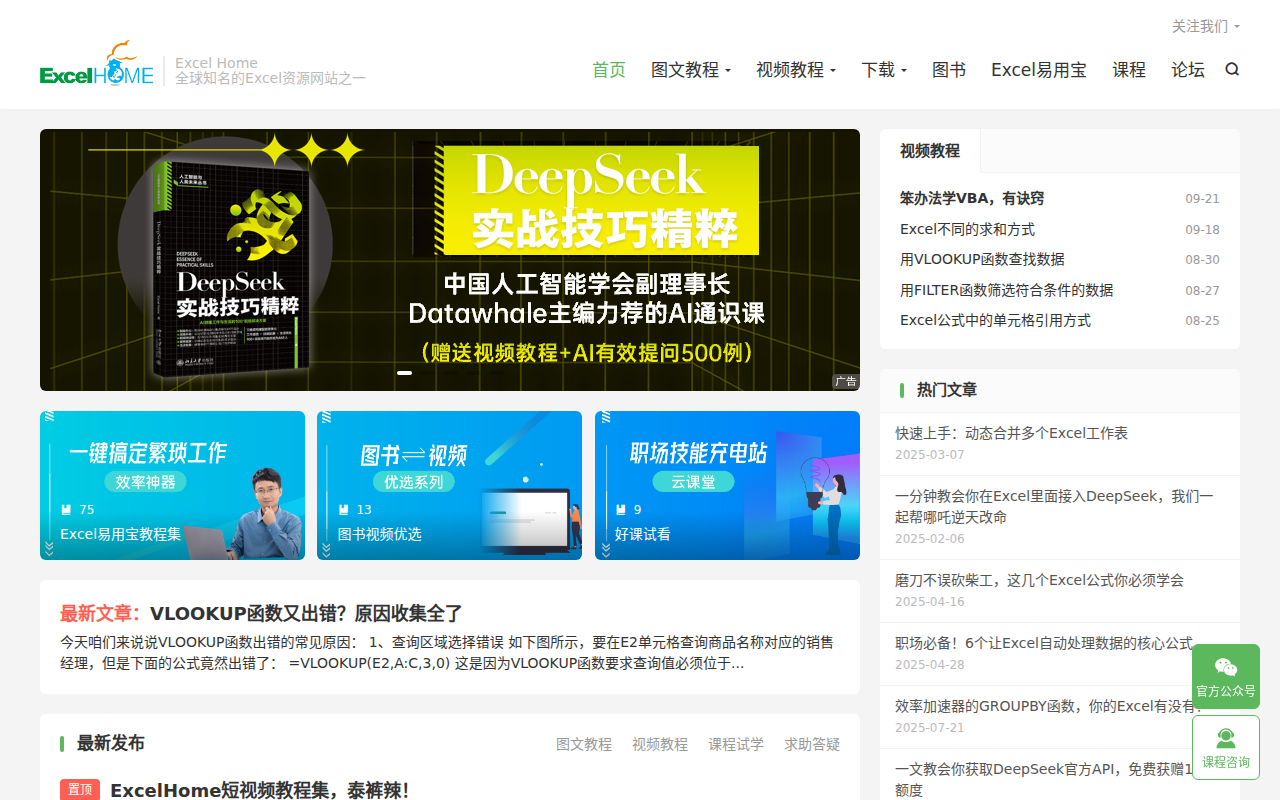Viewport: 1280px width, 800px height.
Task: Open 职场必备！6个让Excel自动处理数据 article
Action: pyautogui.click(x=1044, y=643)
